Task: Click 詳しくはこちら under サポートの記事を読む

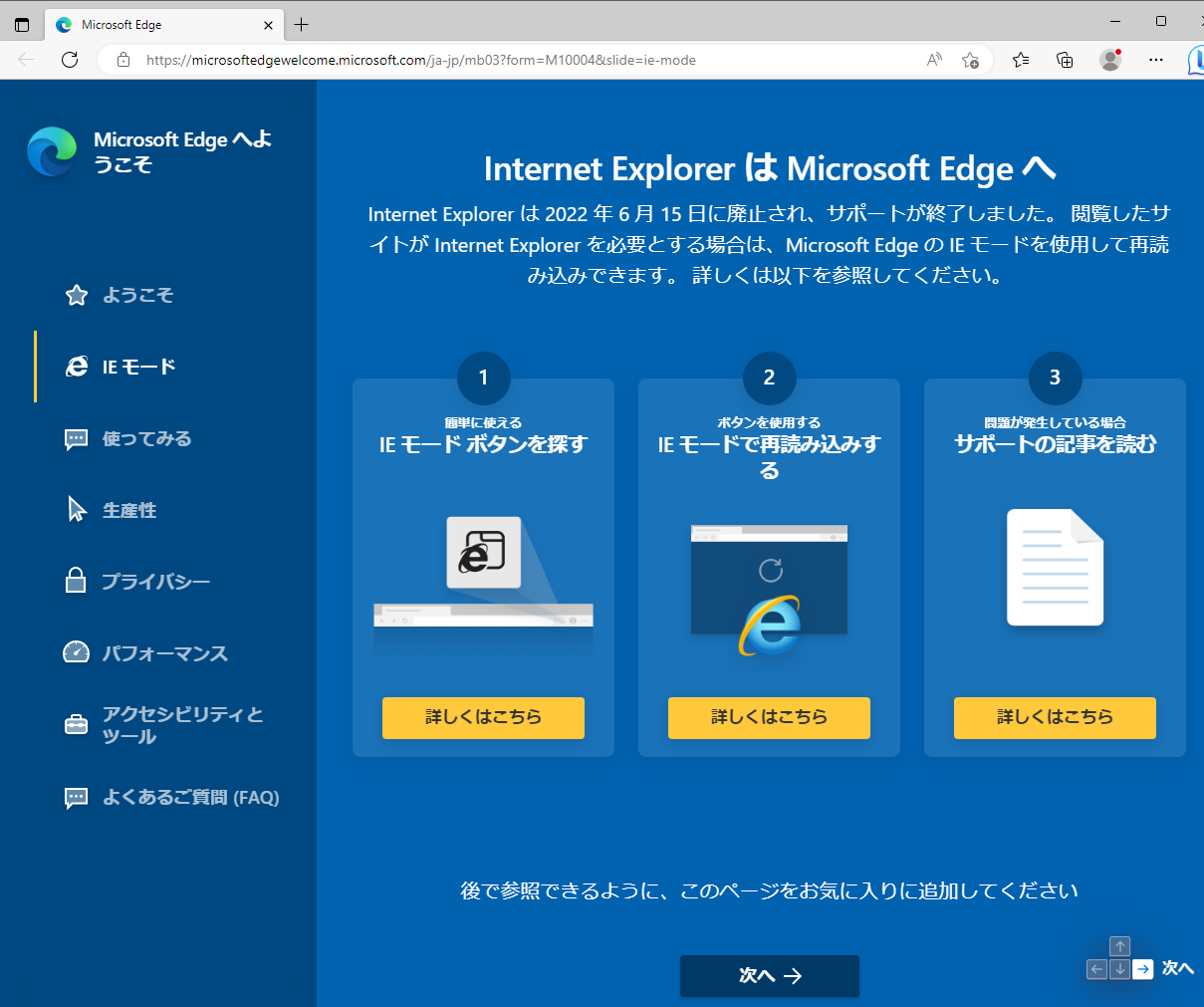Action: tap(1055, 717)
